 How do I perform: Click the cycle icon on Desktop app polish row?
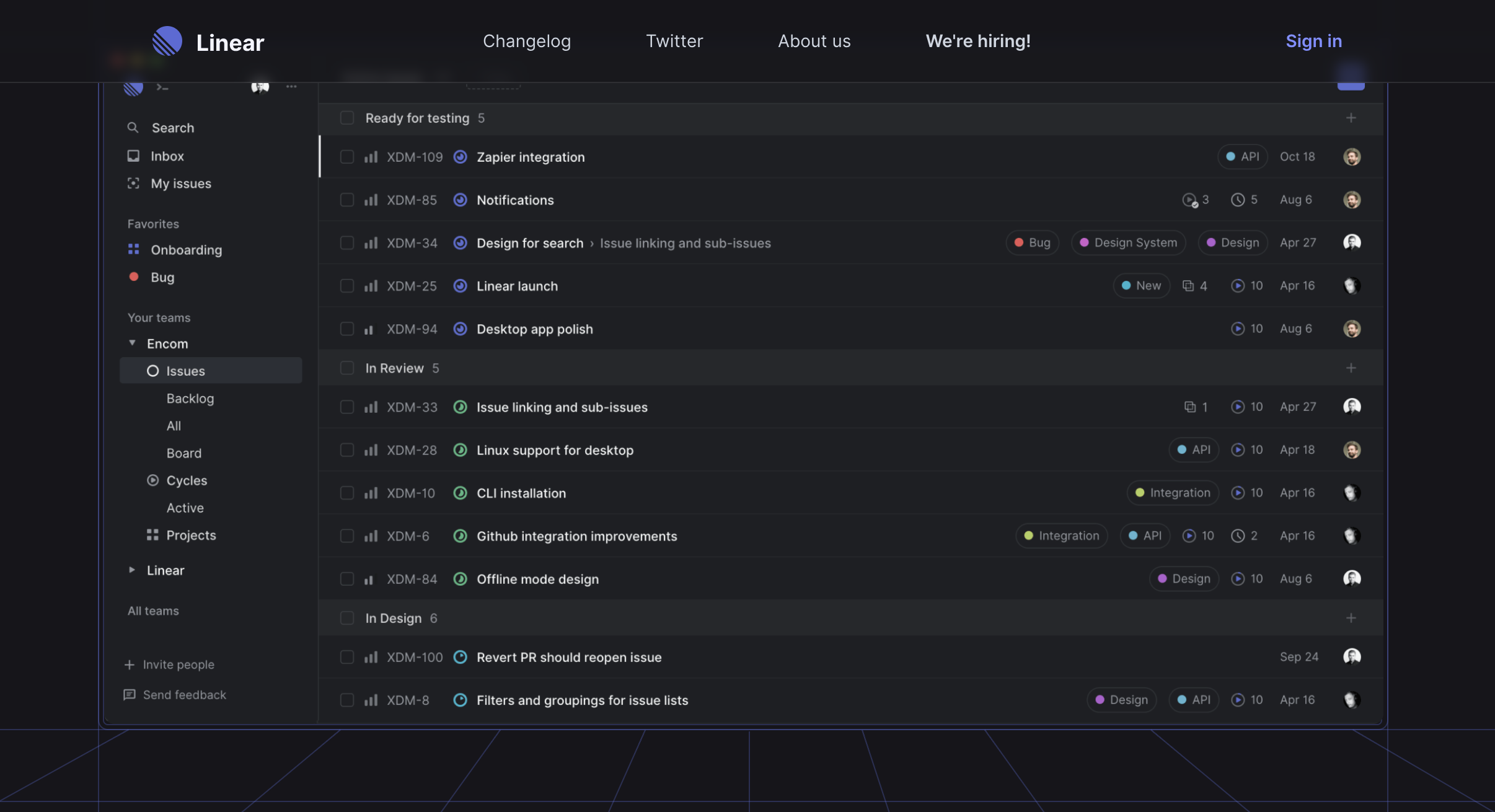[x=1238, y=329]
